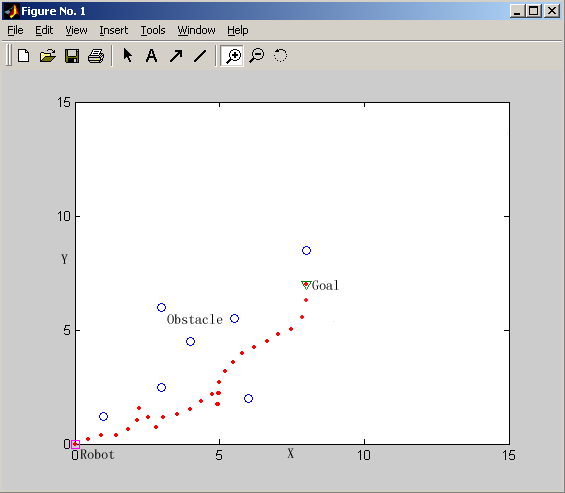The width and height of the screenshot is (565, 493).
Task: Click the 'Y' axis label
Action: click(64, 259)
